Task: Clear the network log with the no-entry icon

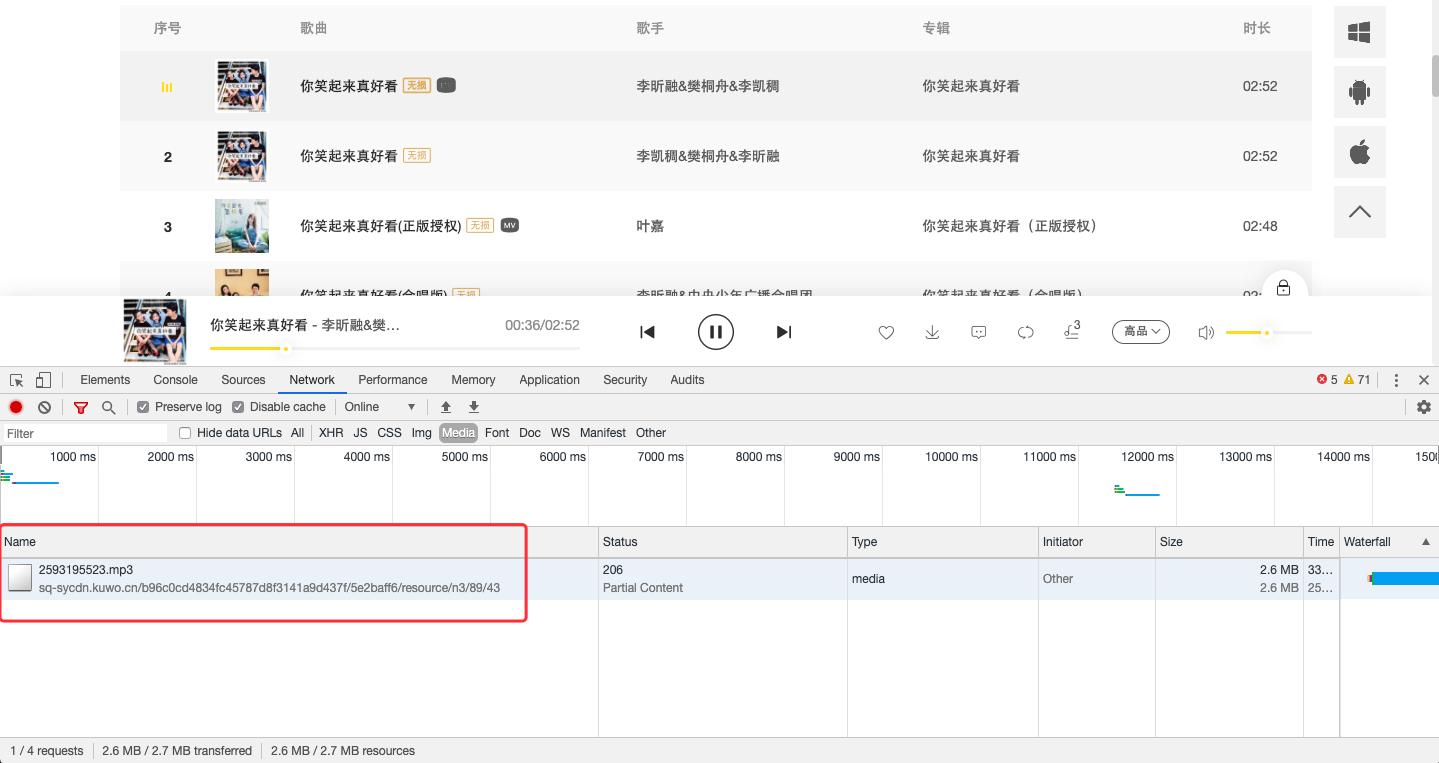Action: 43,407
